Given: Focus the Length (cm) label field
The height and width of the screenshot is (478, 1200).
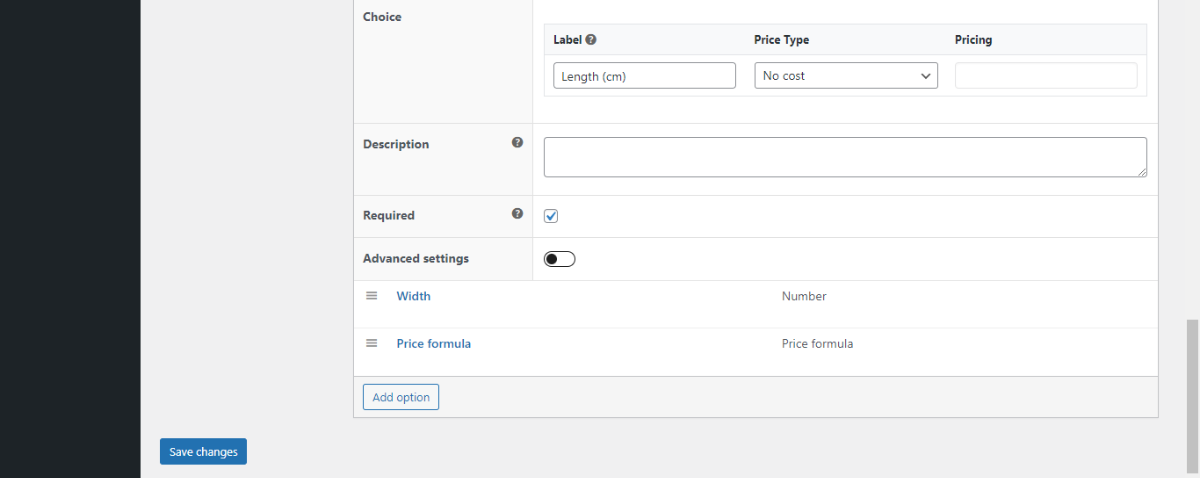Looking at the screenshot, I should pos(645,76).
